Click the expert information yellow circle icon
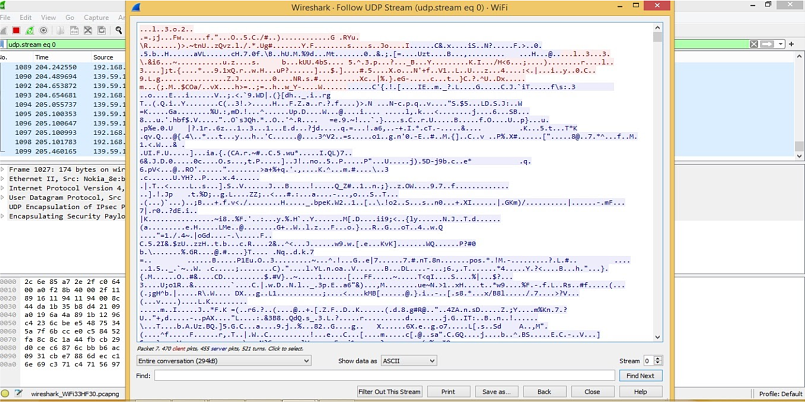The image size is (806, 402). (x=5, y=394)
